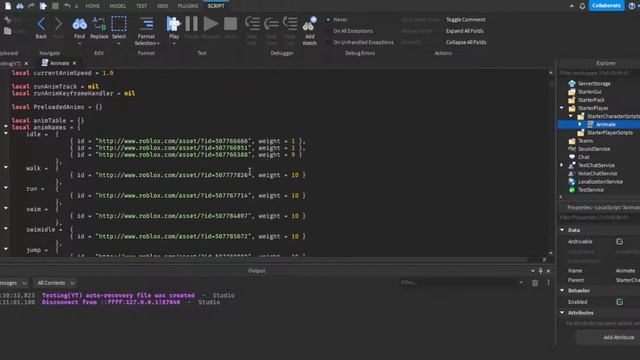Open the All Contexts dropdown
Viewport: 640px width, 360px height.
coord(56,283)
